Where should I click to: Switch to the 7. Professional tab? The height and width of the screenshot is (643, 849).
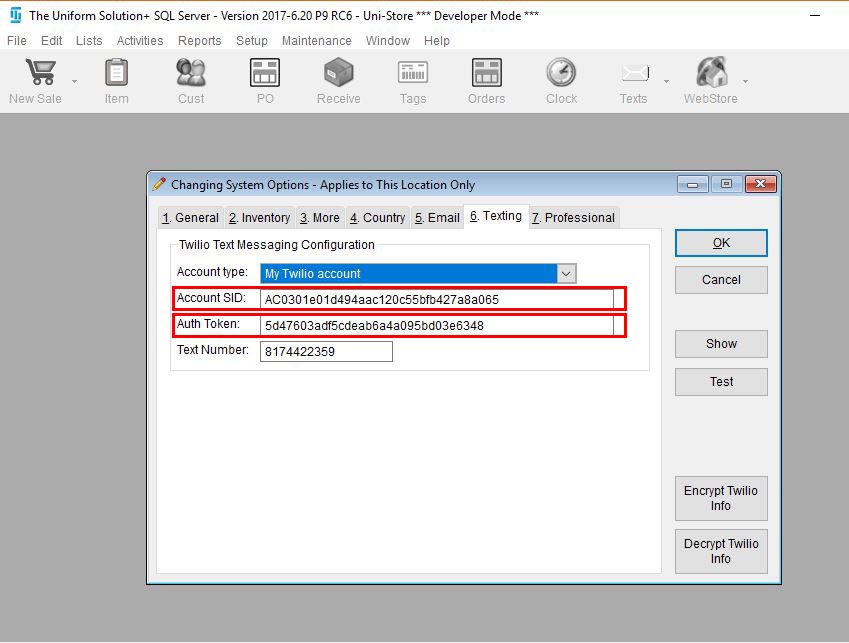click(x=573, y=218)
